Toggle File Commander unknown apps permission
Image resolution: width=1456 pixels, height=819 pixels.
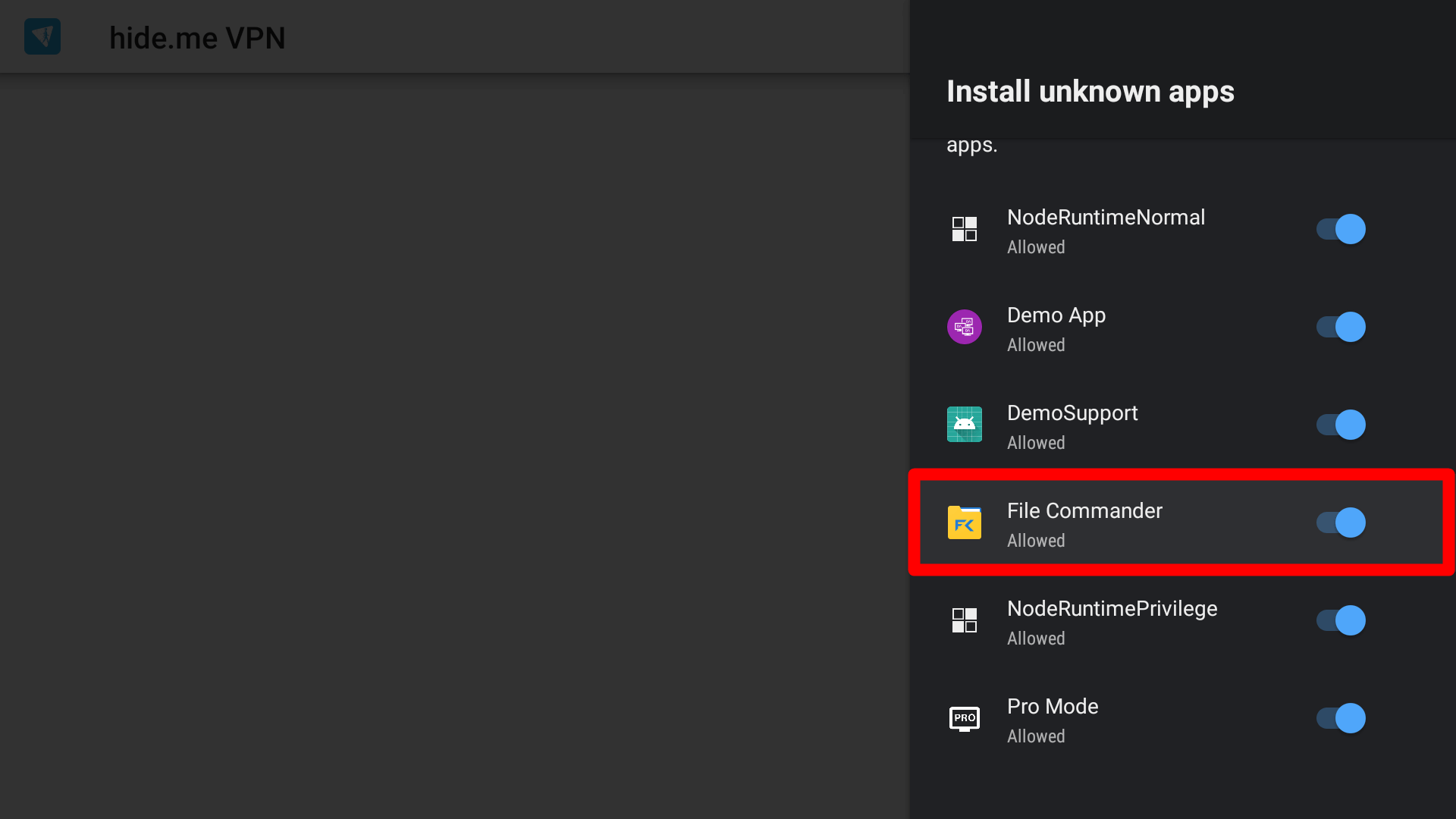1341,522
